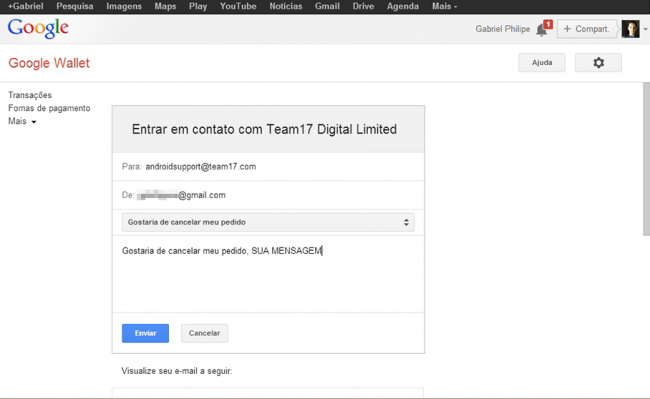Open the account dropdown arrow beside photo
The height and width of the screenshot is (399, 650).
645,29
